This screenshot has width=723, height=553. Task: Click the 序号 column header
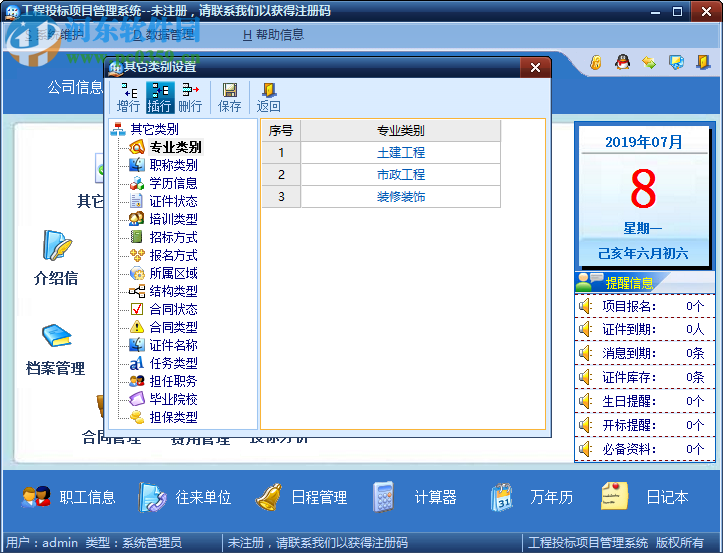(x=281, y=131)
